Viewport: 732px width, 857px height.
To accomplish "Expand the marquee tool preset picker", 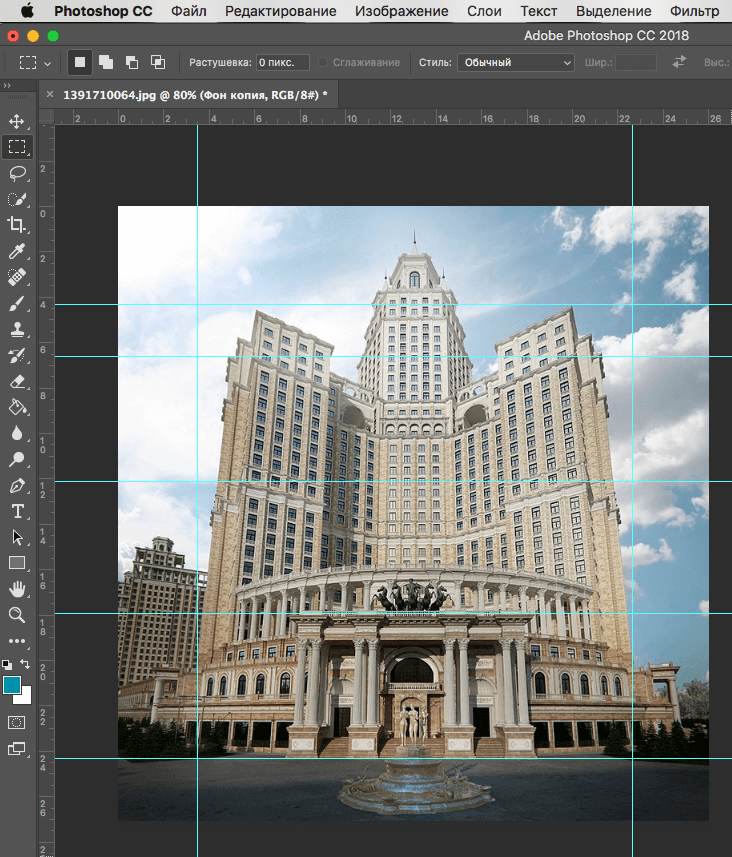I will (x=47, y=63).
